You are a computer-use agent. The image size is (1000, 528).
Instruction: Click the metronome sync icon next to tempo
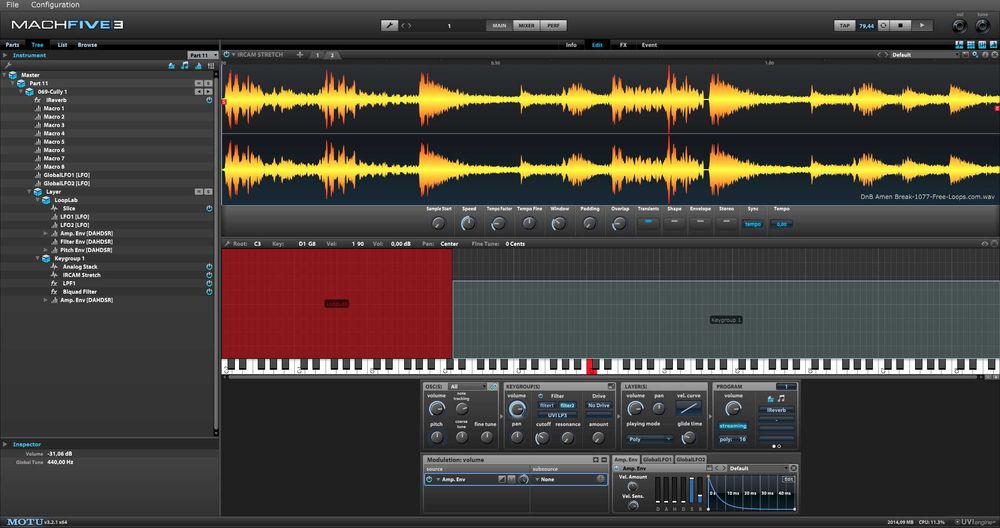[x=883, y=26]
